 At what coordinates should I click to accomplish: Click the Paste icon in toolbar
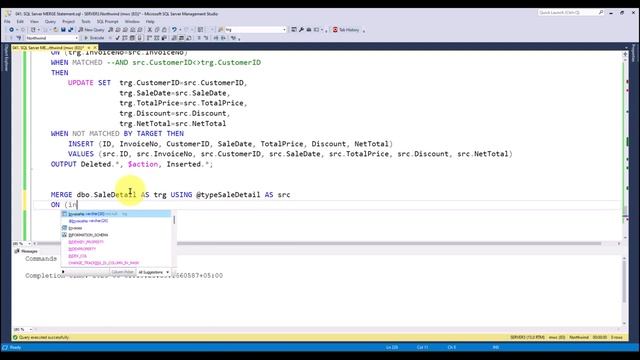tap(164, 30)
